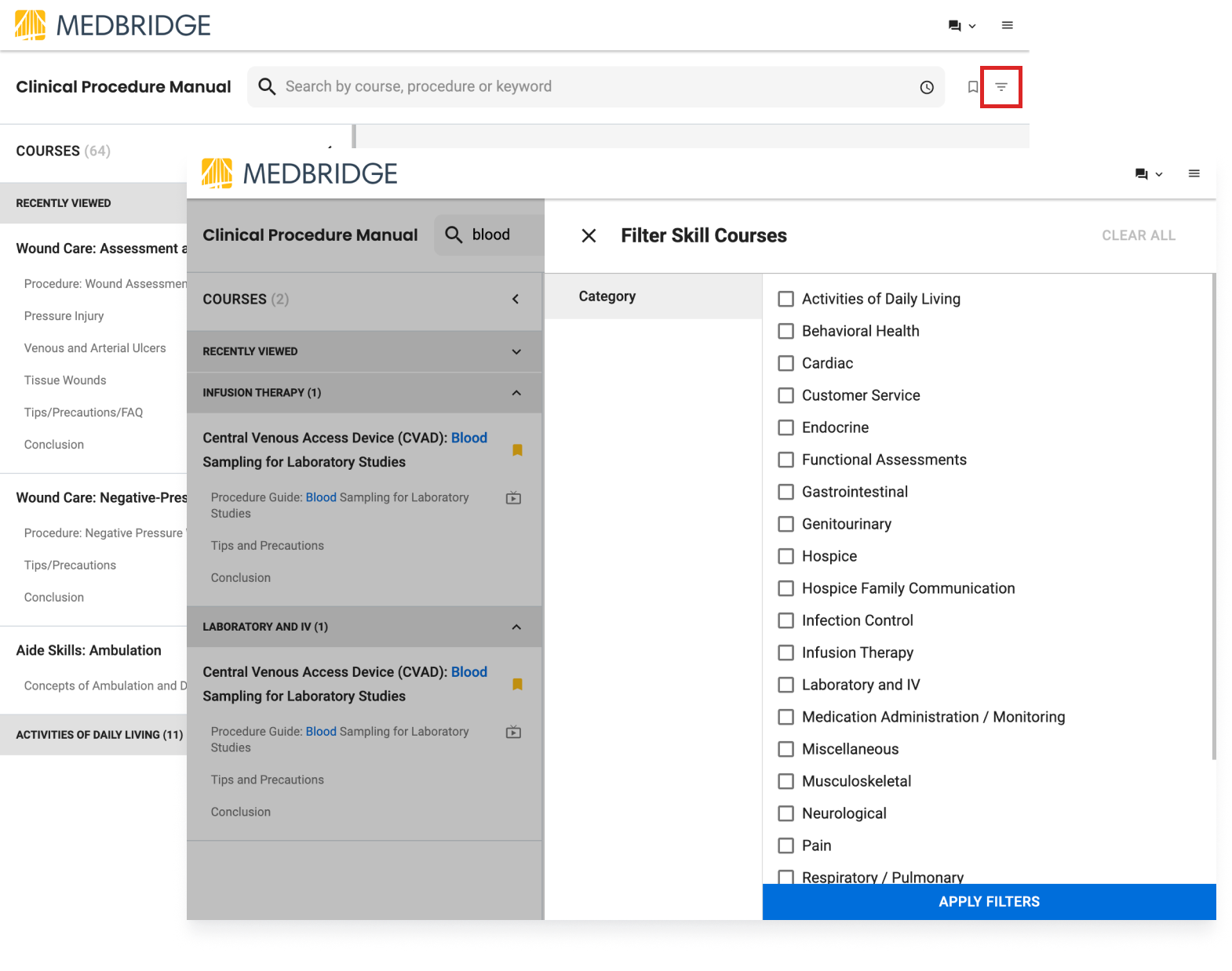This screenshot has height=971, width=1232.
Task: Open the chat menu in the front window header
Action: coord(1149,174)
